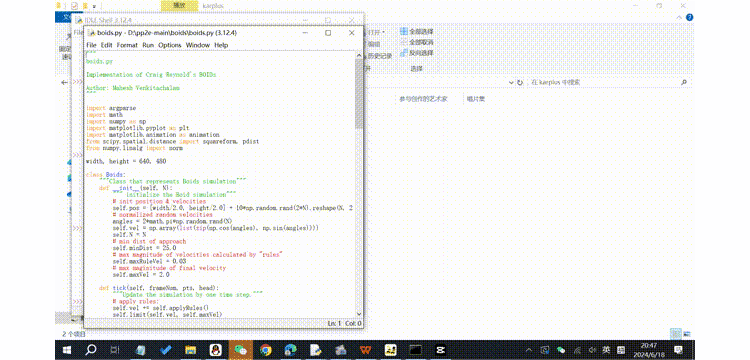
Task: Open the Run menu
Action: coord(148,45)
